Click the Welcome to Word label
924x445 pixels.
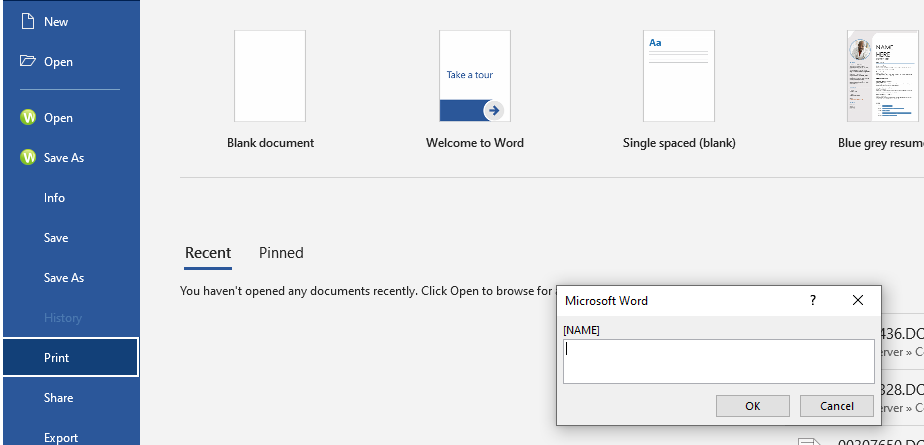point(475,143)
